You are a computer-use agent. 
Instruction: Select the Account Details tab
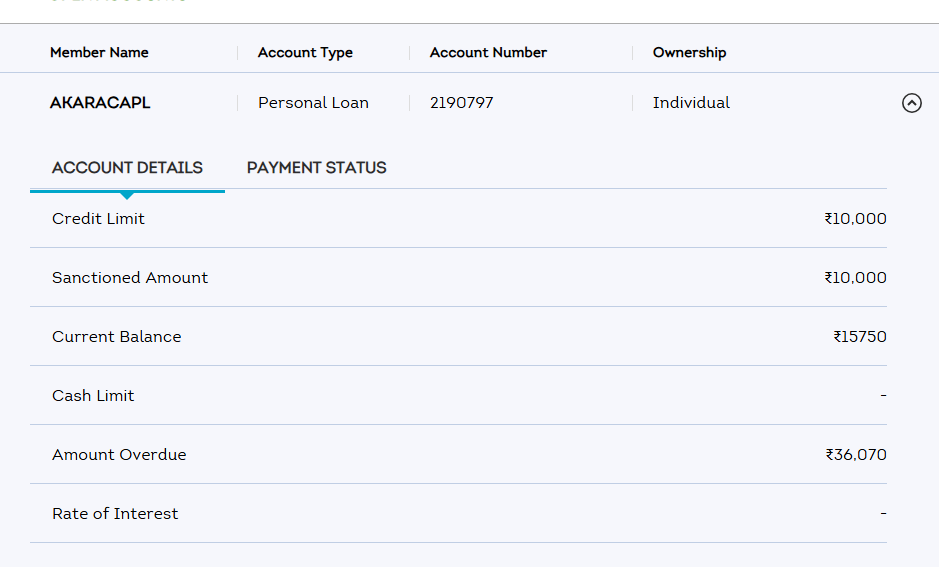(127, 168)
